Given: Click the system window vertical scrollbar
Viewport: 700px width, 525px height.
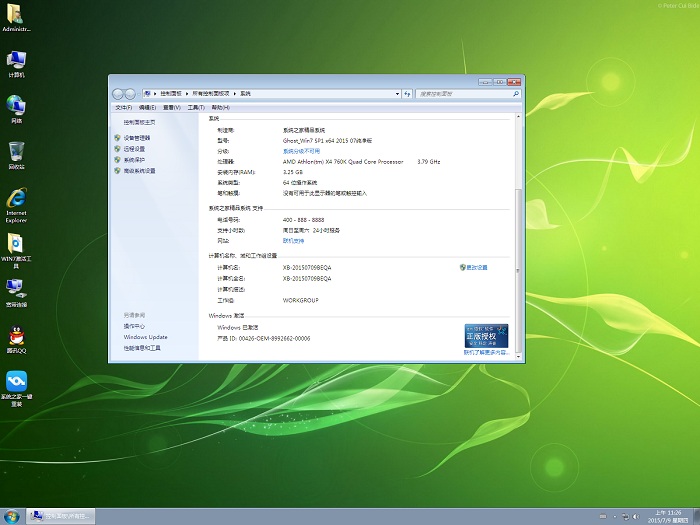Looking at the screenshot, I should coord(517,200).
